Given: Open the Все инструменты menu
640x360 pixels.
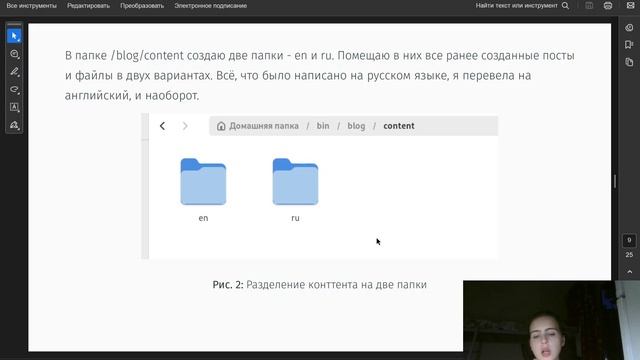Looking at the screenshot, I should 31,6.
